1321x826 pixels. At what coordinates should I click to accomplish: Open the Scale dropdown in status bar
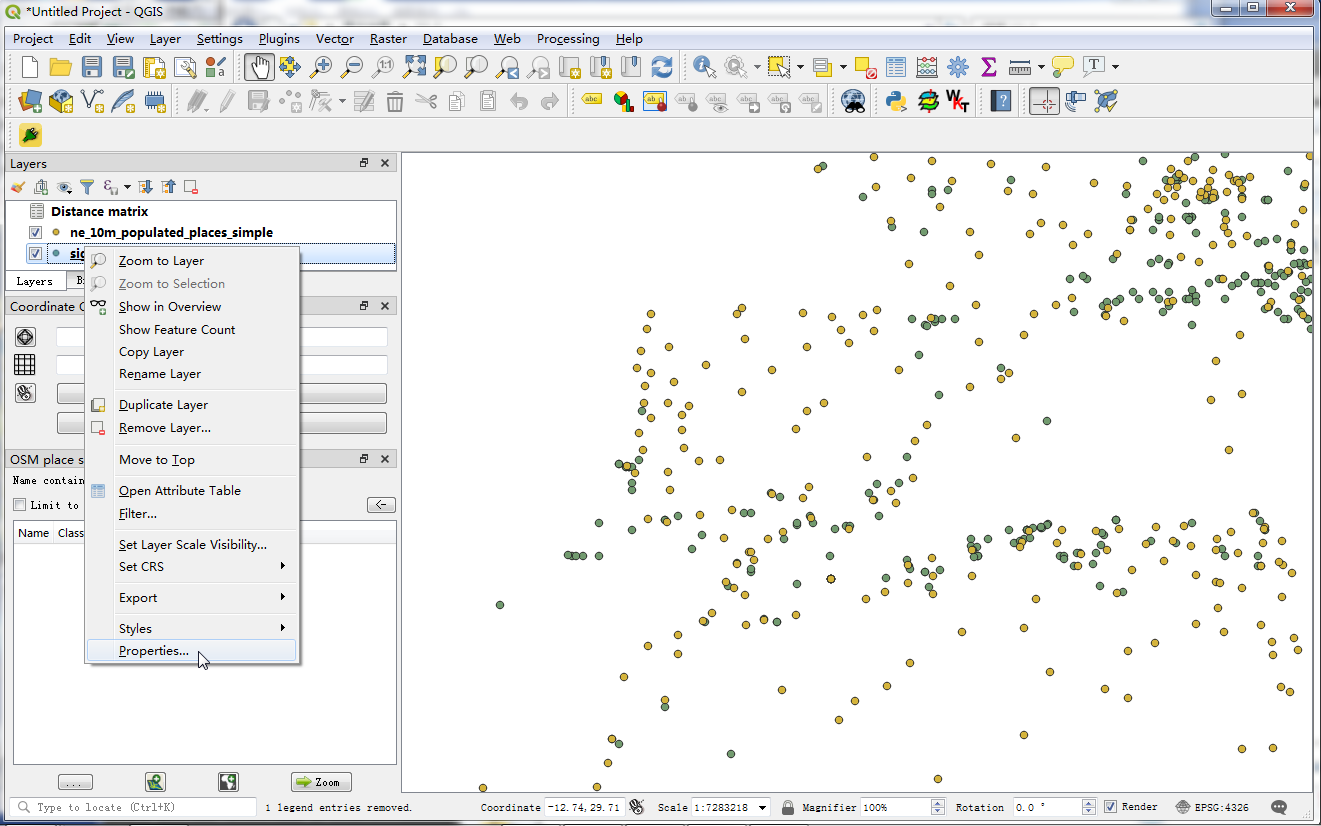click(764, 807)
